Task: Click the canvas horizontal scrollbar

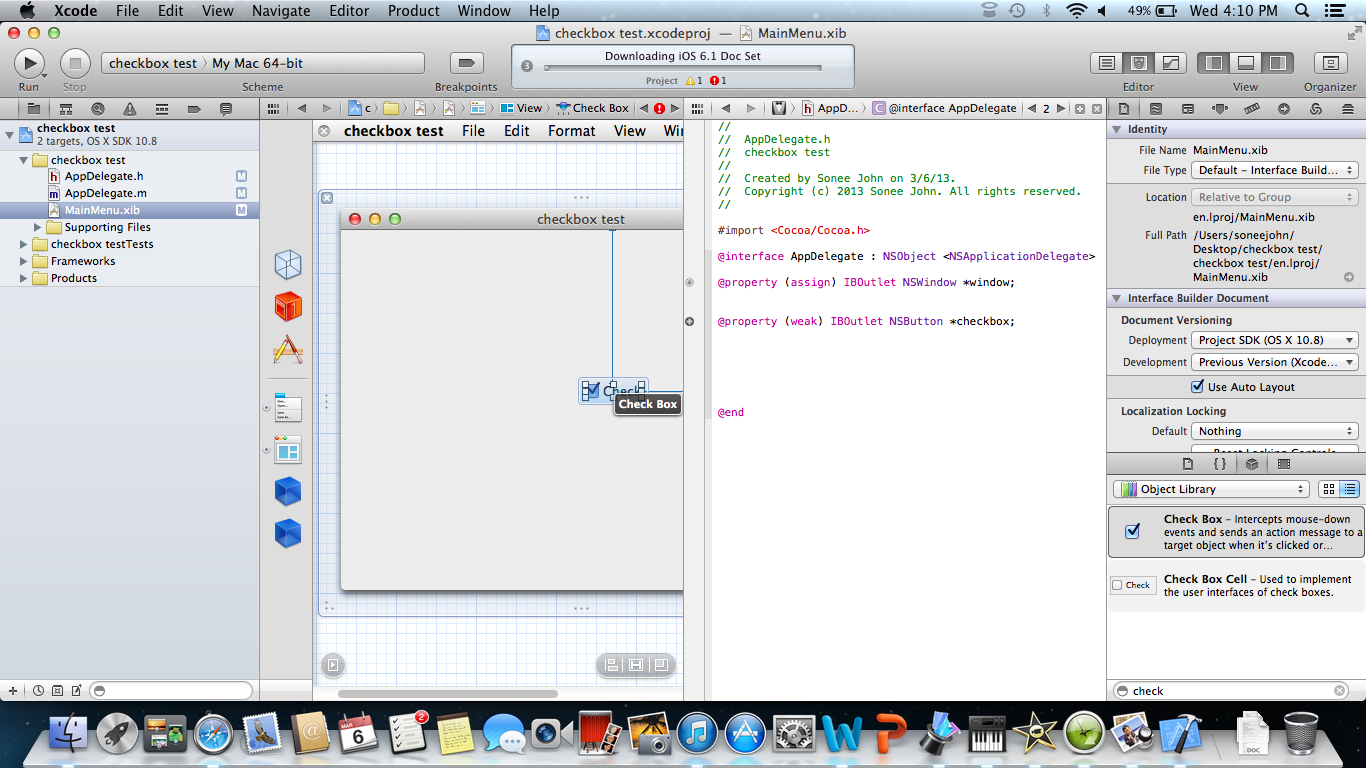Action: tap(448, 693)
